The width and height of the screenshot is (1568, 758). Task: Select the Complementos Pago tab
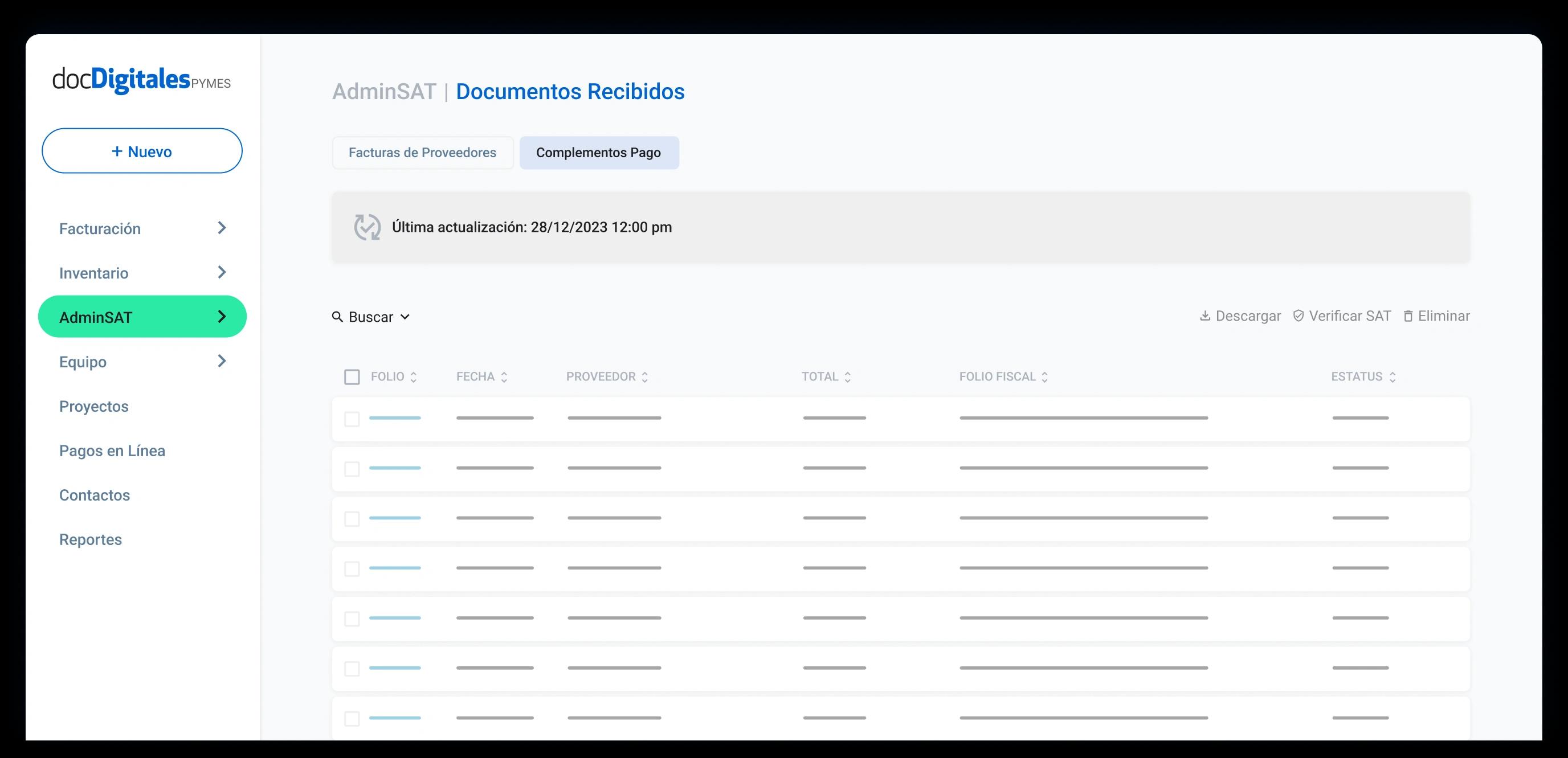tap(599, 153)
